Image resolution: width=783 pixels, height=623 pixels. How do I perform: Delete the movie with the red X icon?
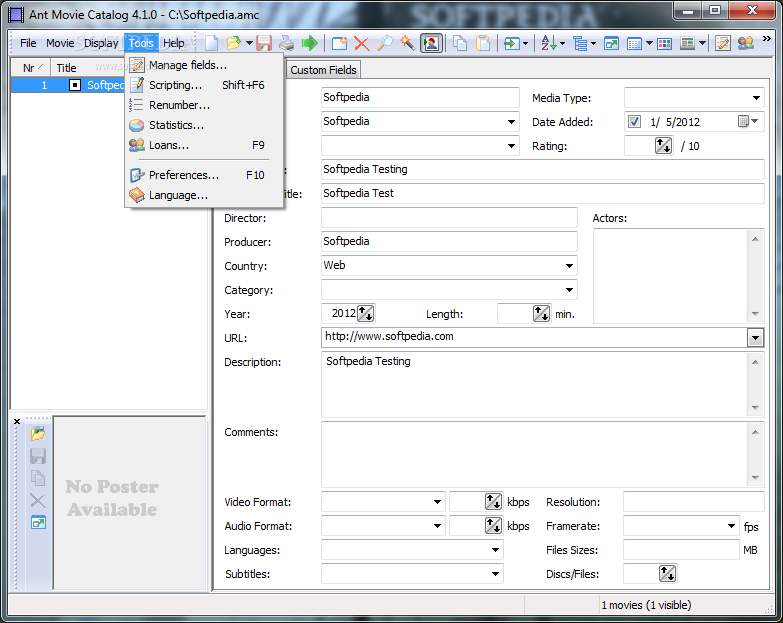[362, 43]
